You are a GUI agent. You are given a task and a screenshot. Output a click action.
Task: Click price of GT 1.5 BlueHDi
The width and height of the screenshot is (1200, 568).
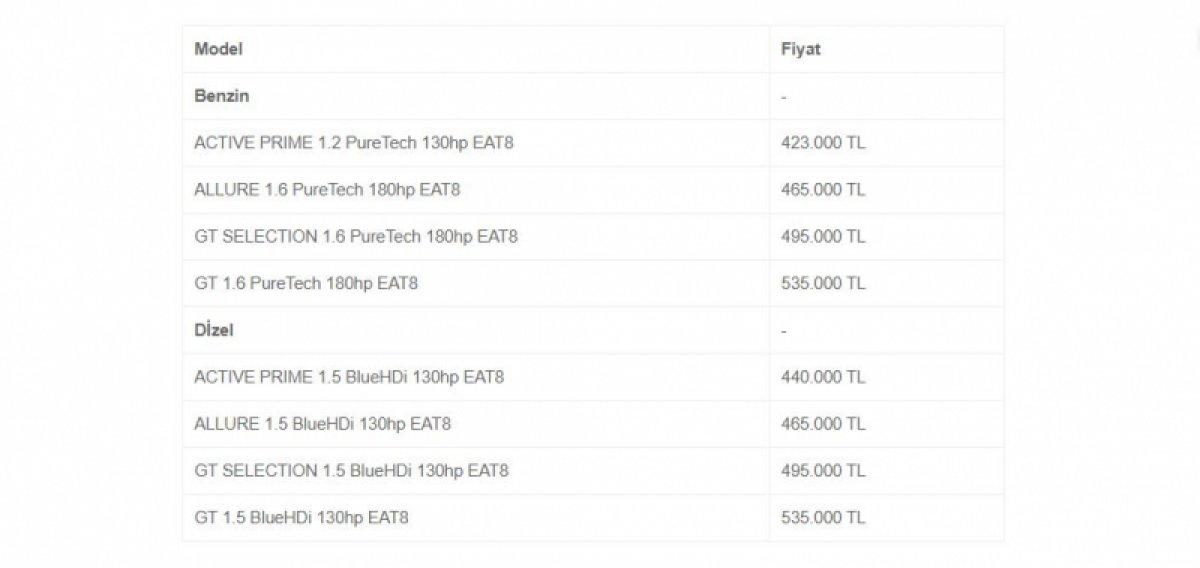click(x=823, y=518)
